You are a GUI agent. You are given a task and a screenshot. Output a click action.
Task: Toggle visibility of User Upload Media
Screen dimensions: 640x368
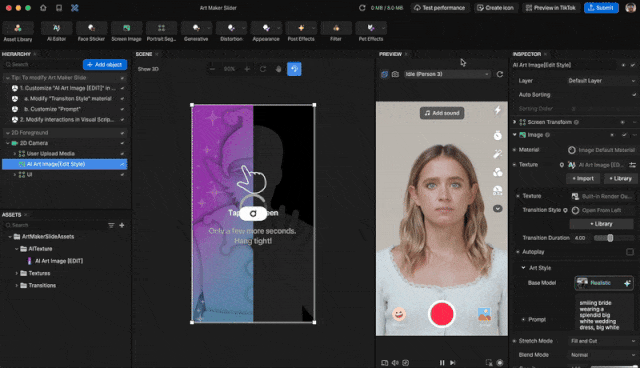click(x=122, y=154)
